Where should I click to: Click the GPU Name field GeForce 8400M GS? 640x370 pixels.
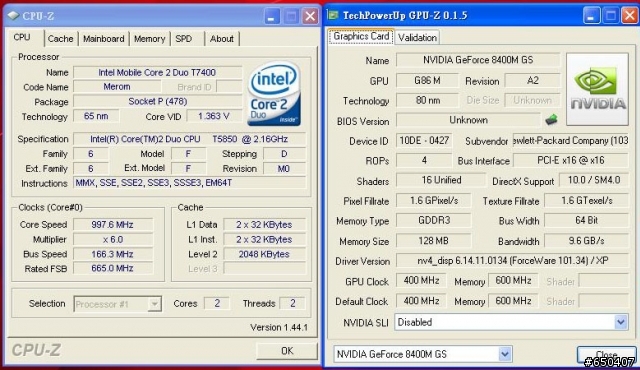[478, 60]
